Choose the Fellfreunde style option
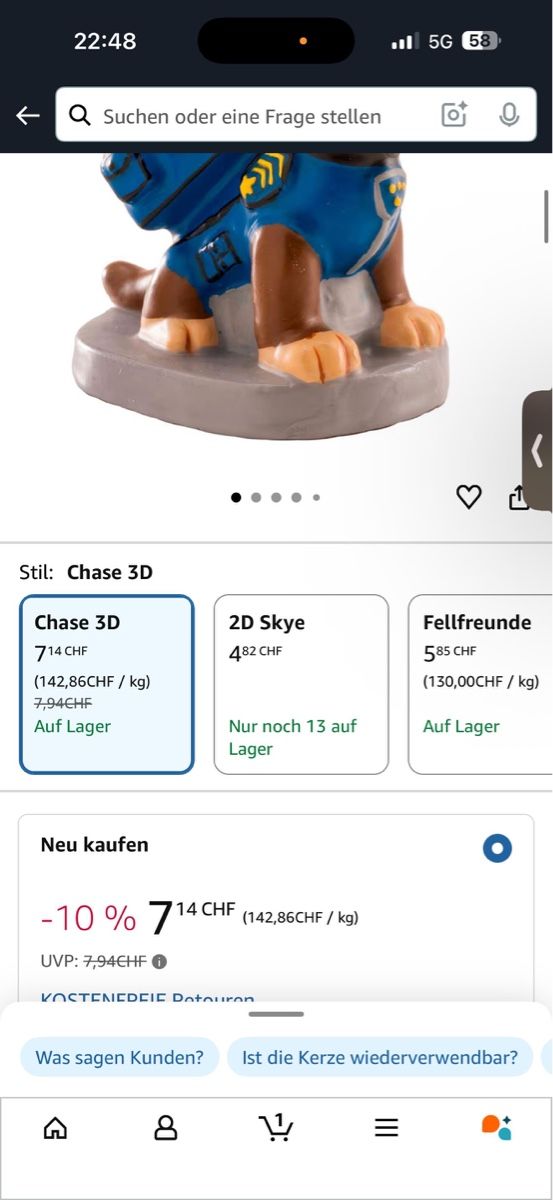The height and width of the screenshot is (1200, 553). [480, 685]
